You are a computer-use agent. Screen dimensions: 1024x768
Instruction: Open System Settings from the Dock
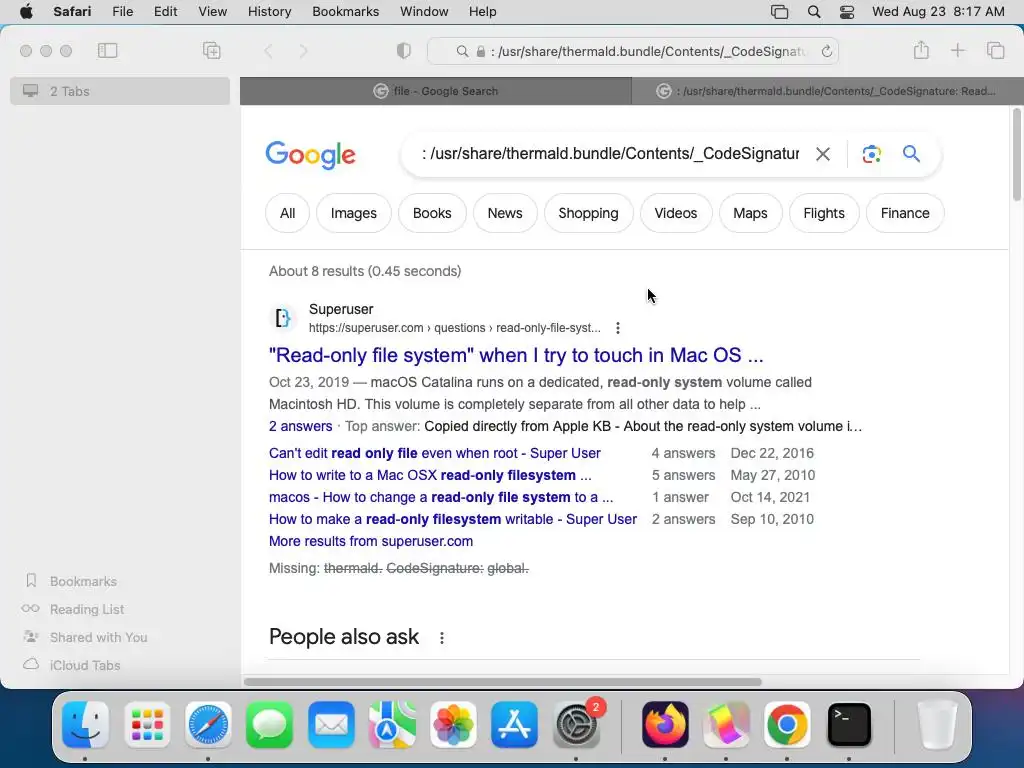(576, 724)
